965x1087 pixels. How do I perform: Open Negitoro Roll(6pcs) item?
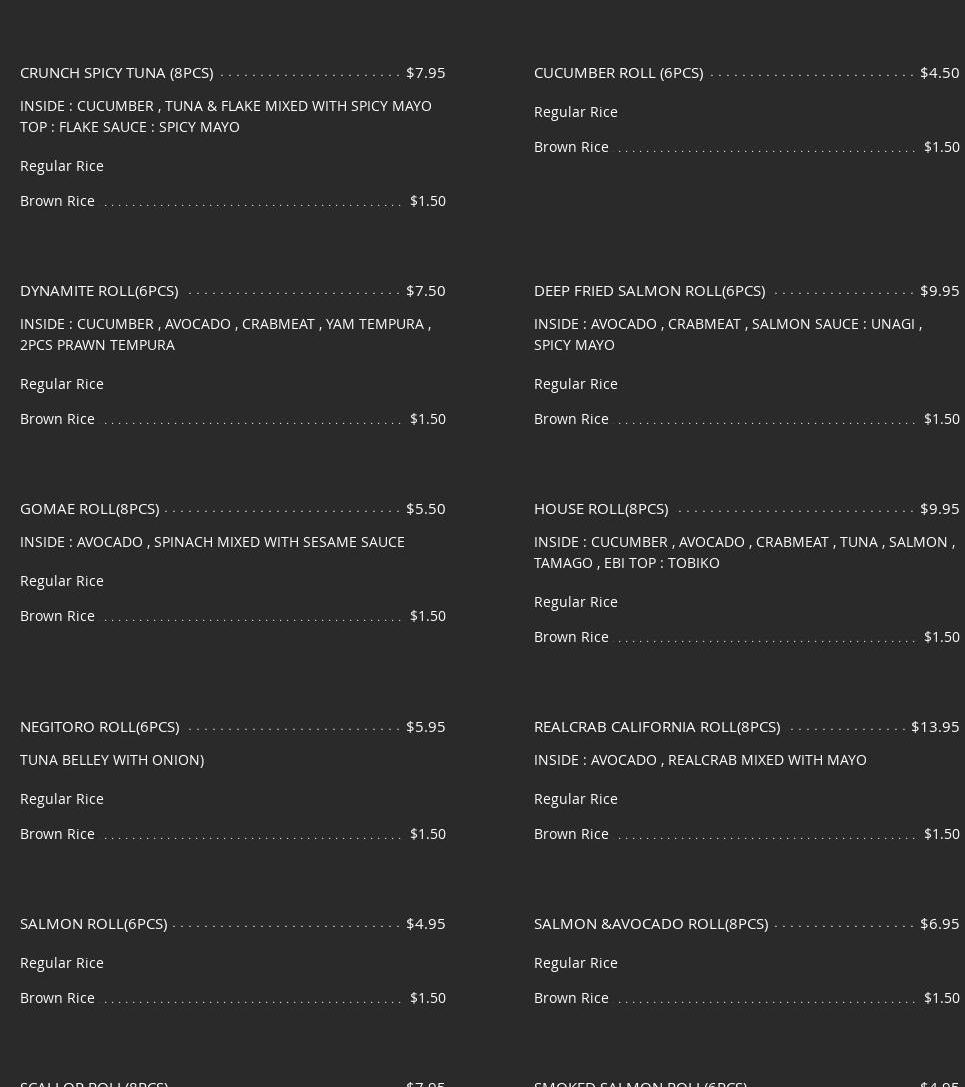[x=99, y=726]
